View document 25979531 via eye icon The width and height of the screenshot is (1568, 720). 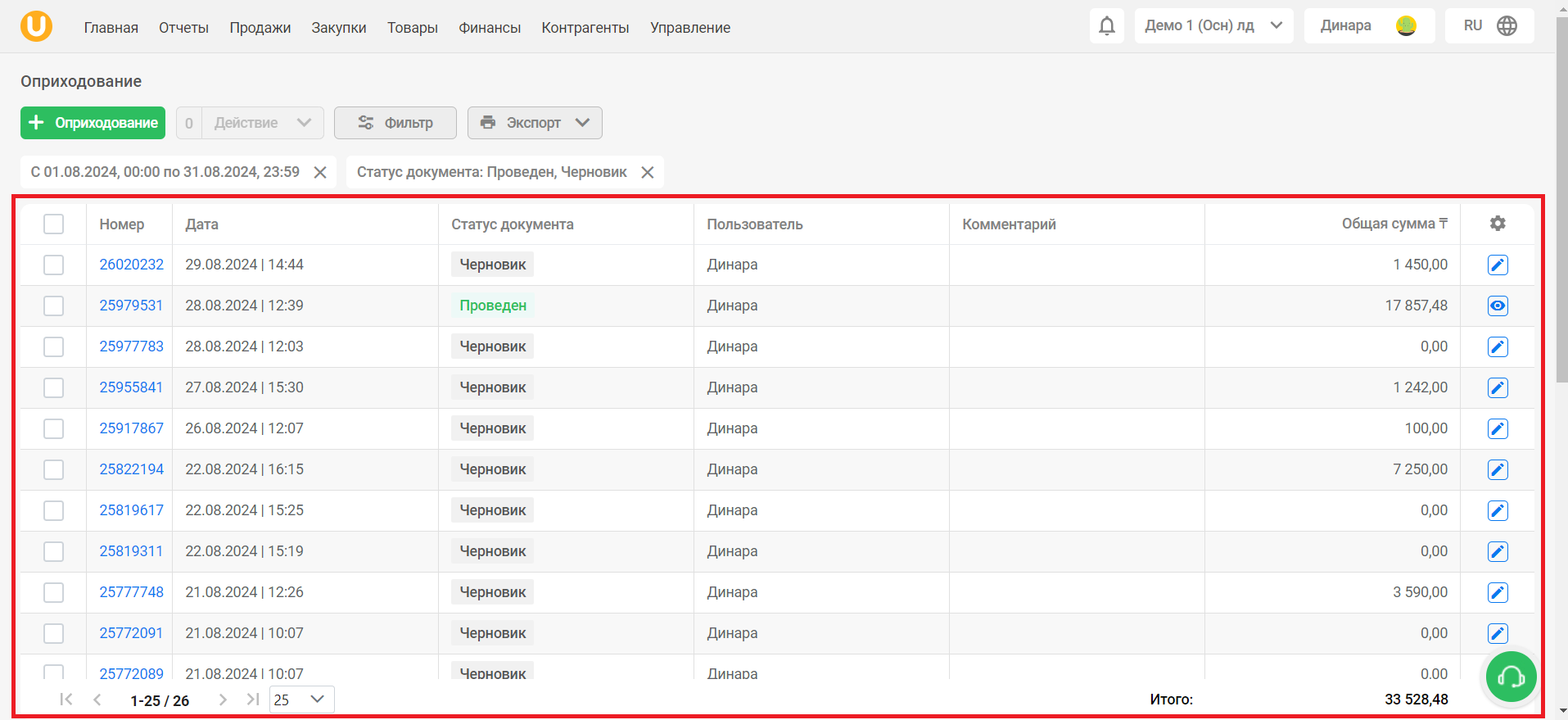[x=1498, y=306]
